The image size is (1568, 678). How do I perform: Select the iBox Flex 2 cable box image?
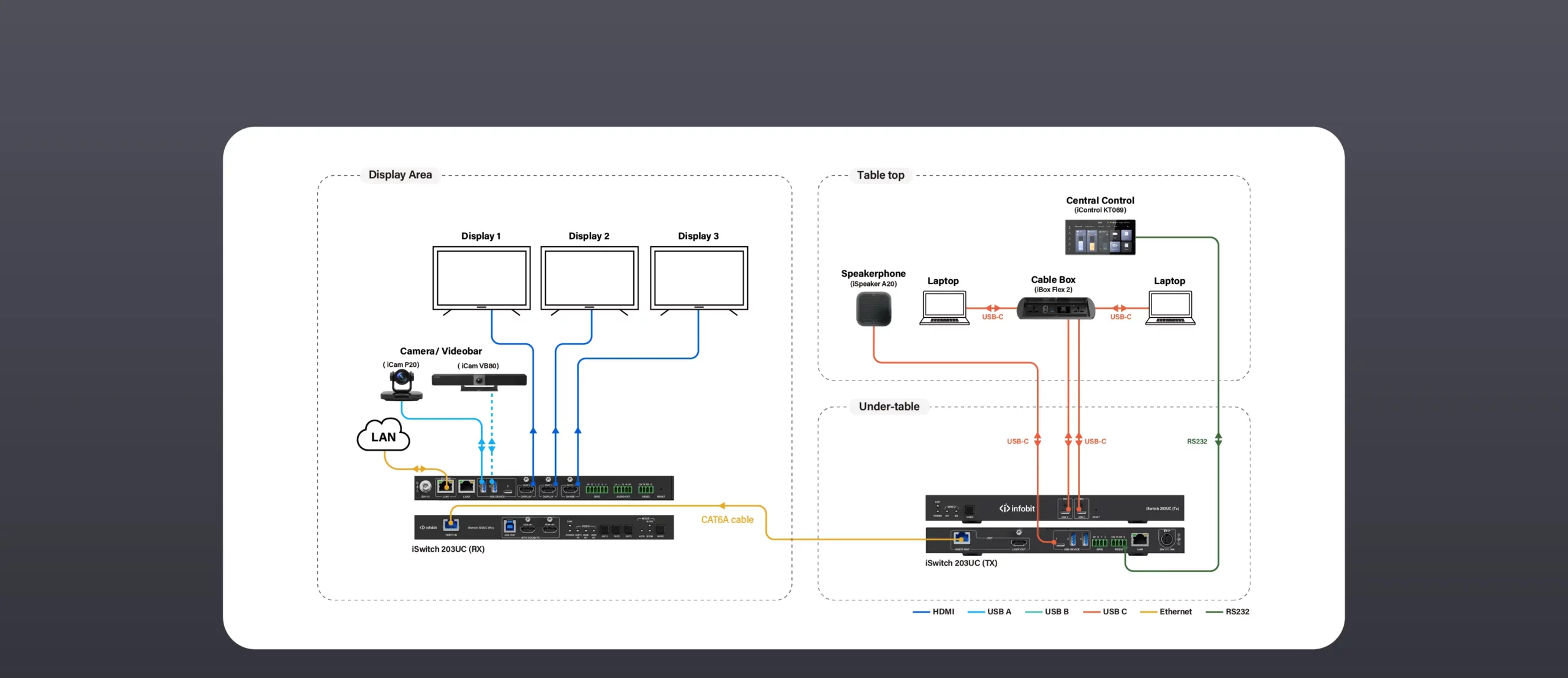coord(1056,308)
